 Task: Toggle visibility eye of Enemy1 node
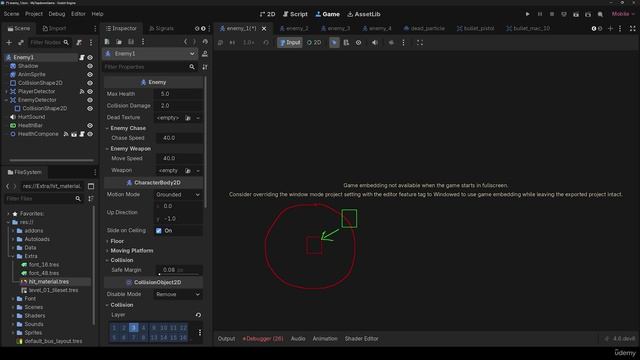[x=90, y=58]
